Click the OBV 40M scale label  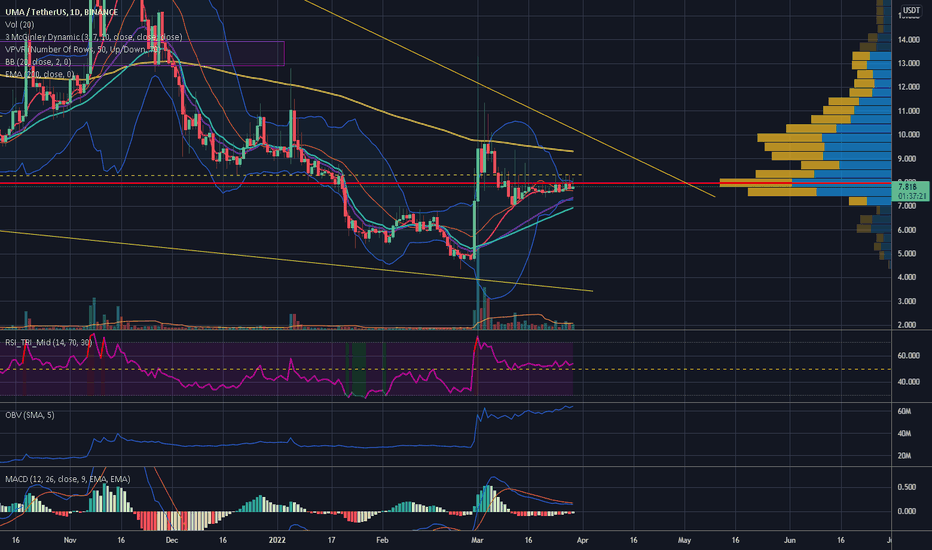click(904, 434)
